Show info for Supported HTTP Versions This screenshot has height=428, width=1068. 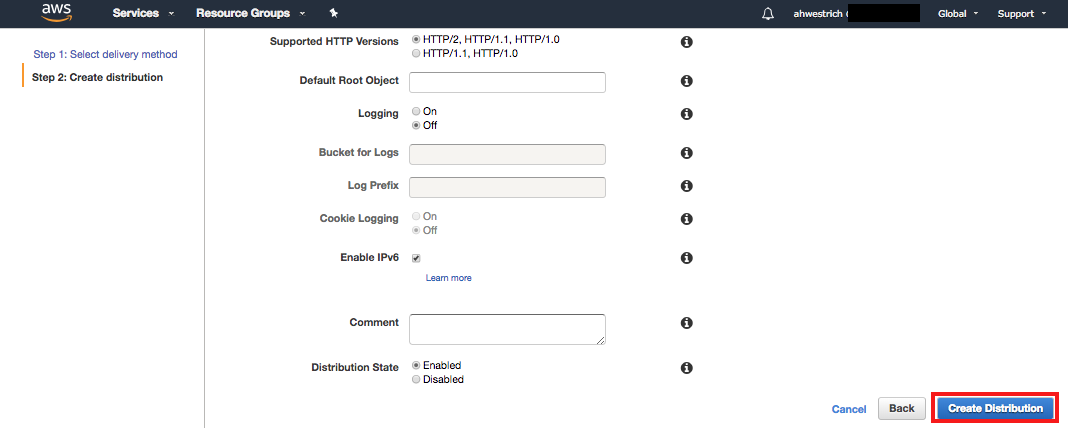click(x=687, y=42)
